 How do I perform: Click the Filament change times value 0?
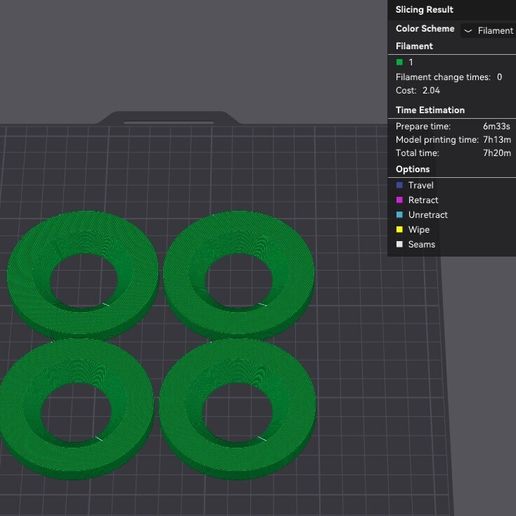click(x=499, y=77)
